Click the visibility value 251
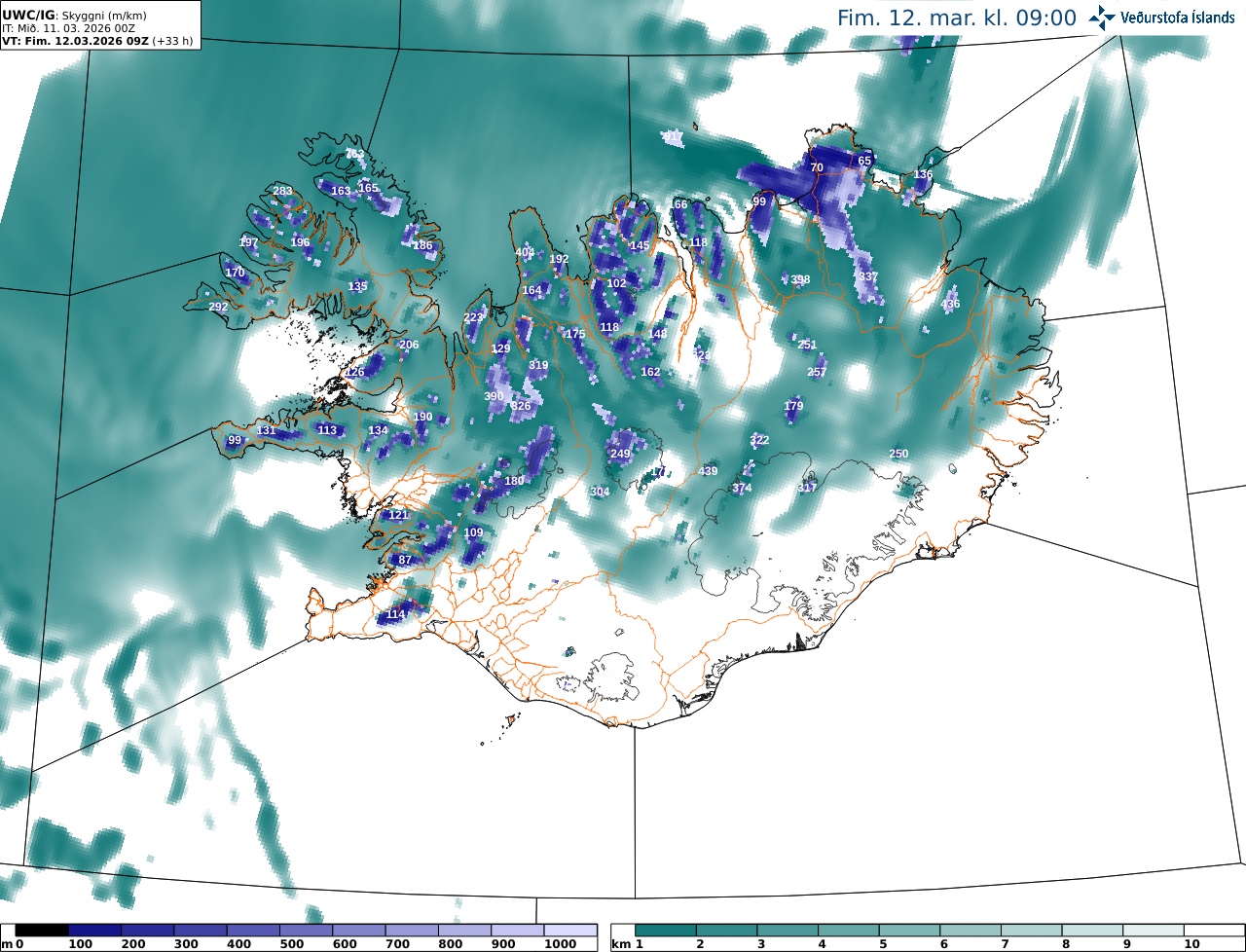 807,345
